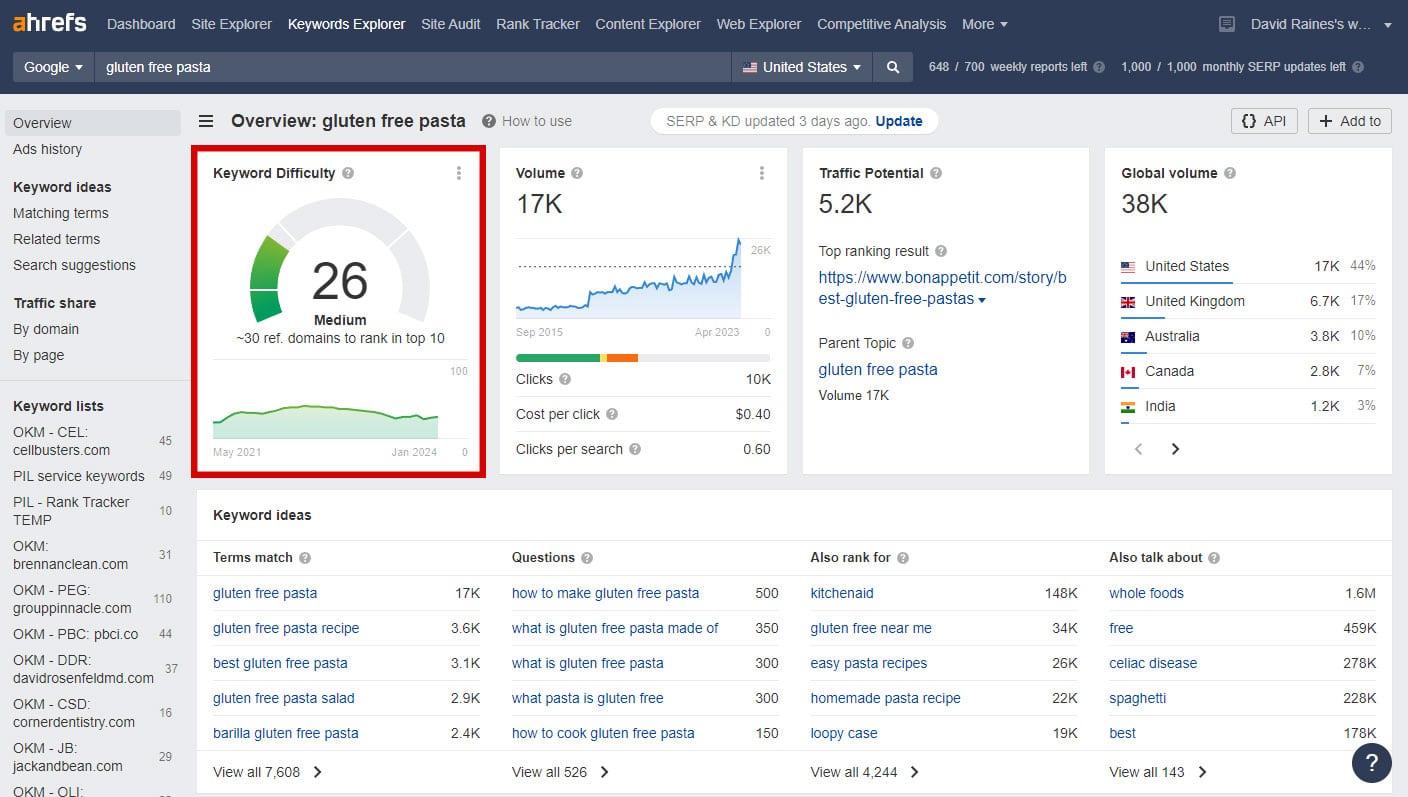1408x797 pixels.
Task: Open Search suggestions in sidebar
Action: click(x=74, y=265)
